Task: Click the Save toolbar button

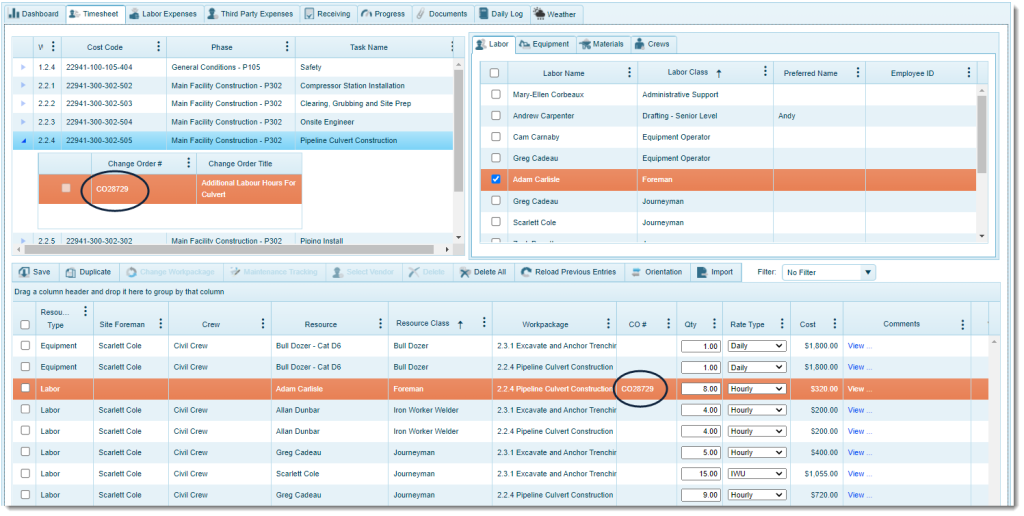Action: pyautogui.click(x=35, y=272)
